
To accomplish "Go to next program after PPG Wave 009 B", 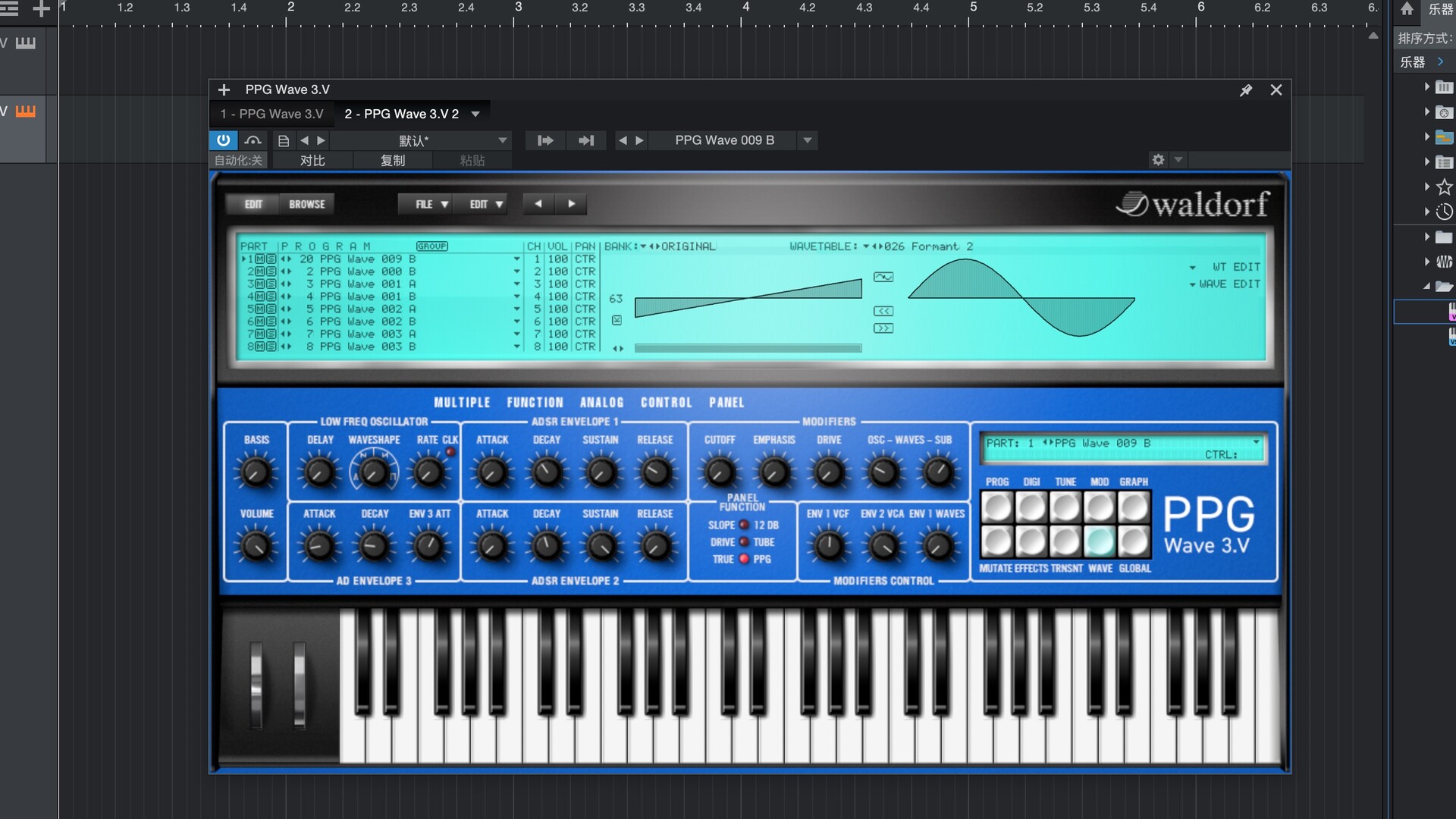I will coord(639,140).
